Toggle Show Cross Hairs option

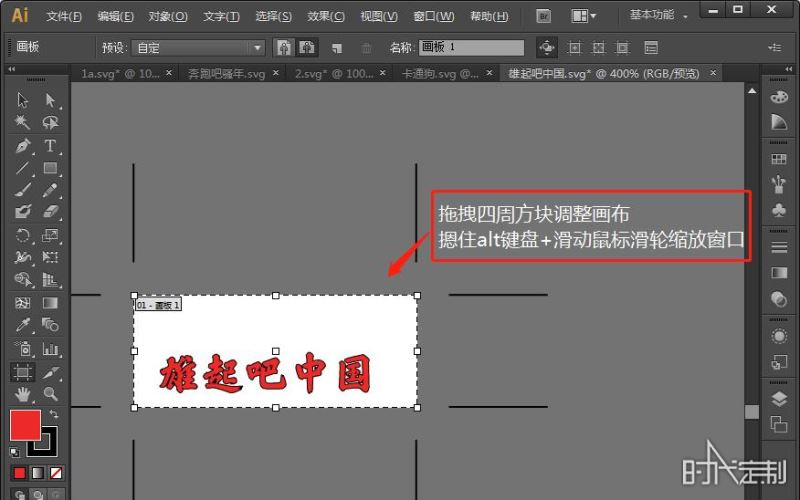(x=598, y=48)
